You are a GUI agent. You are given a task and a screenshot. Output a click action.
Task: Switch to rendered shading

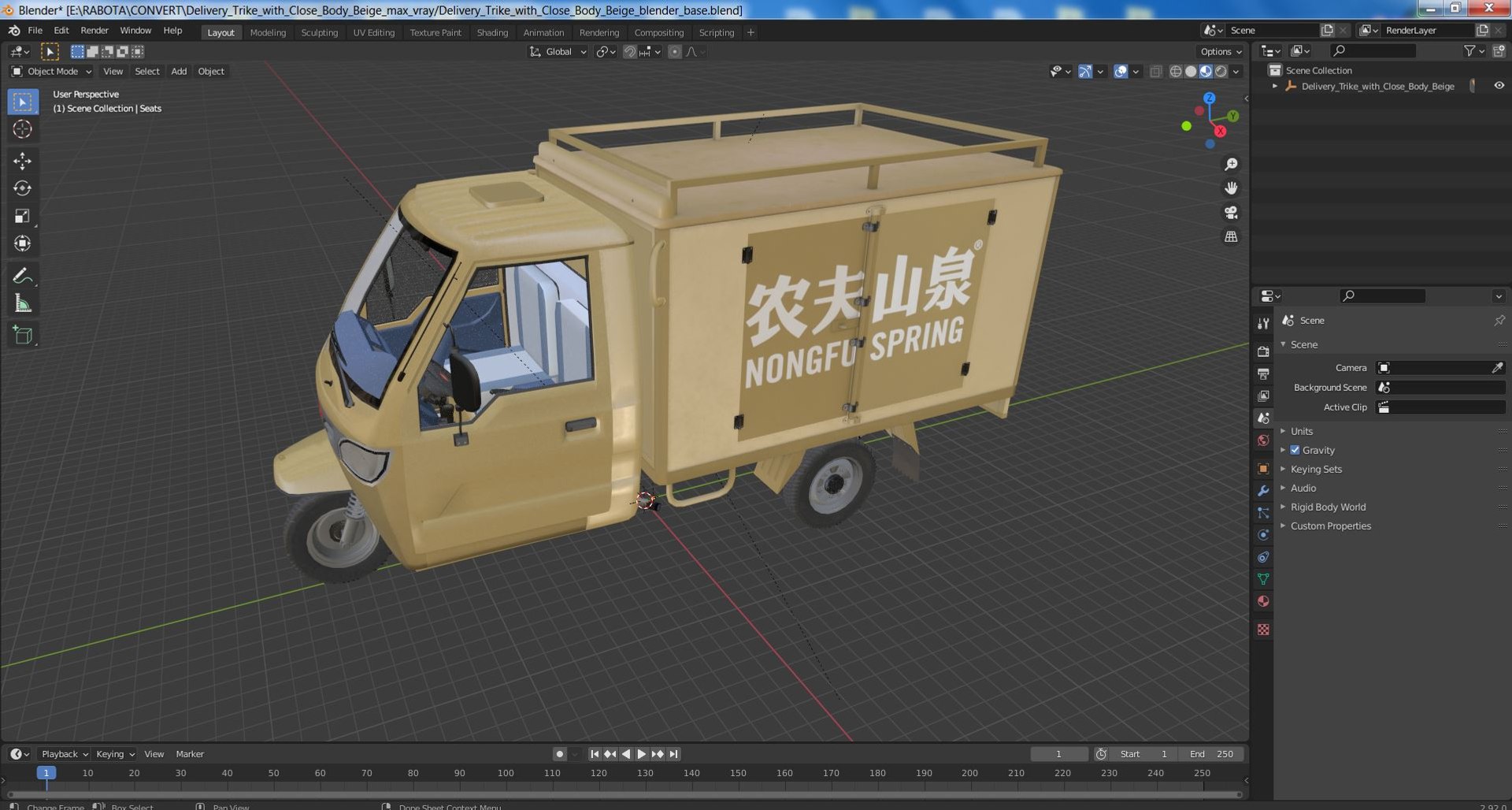click(x=1221, y=71)
